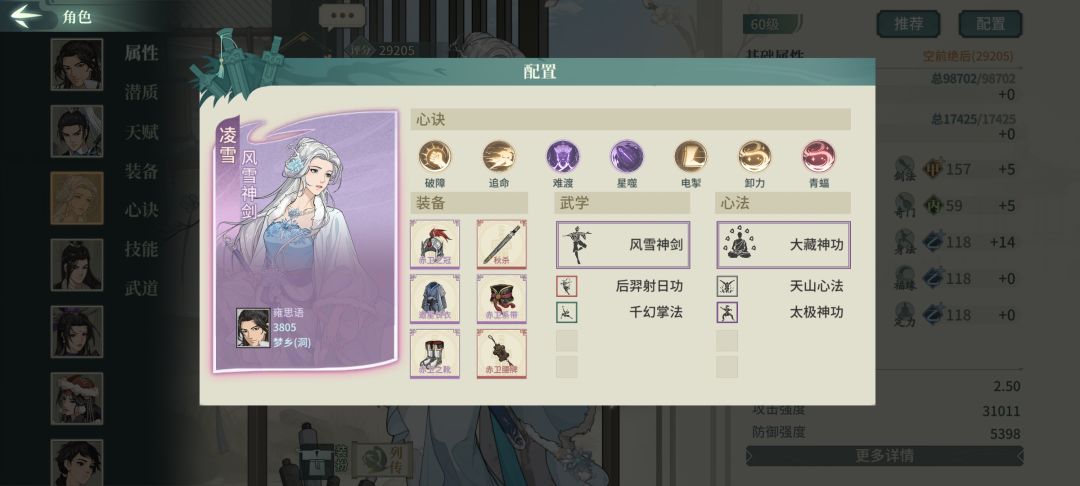Select the 星噬 skill icon
Screen dimensions: 1080x486
point(627,156)
